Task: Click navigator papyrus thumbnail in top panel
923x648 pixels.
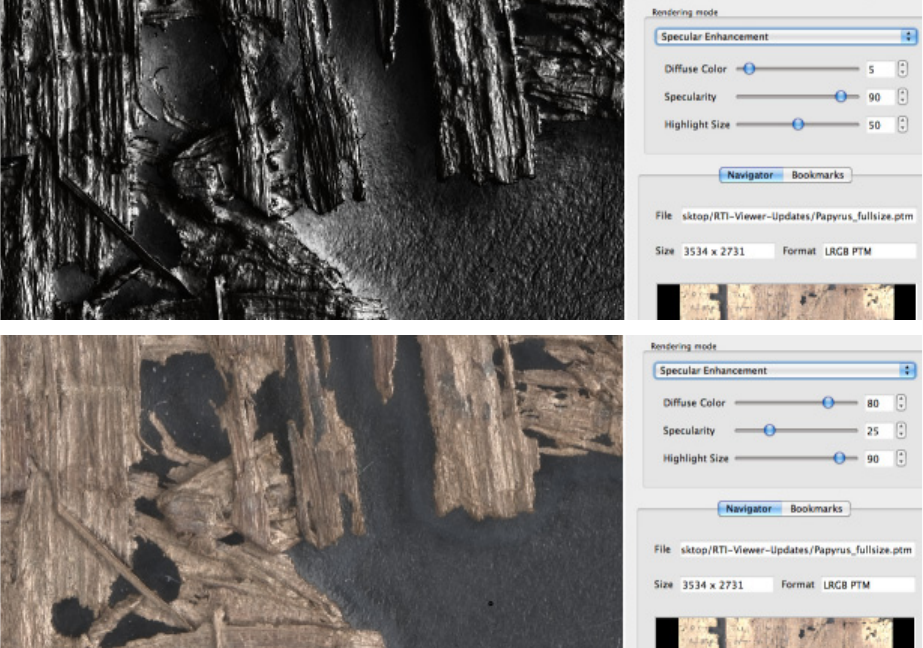Action: [x=786, y=302]
